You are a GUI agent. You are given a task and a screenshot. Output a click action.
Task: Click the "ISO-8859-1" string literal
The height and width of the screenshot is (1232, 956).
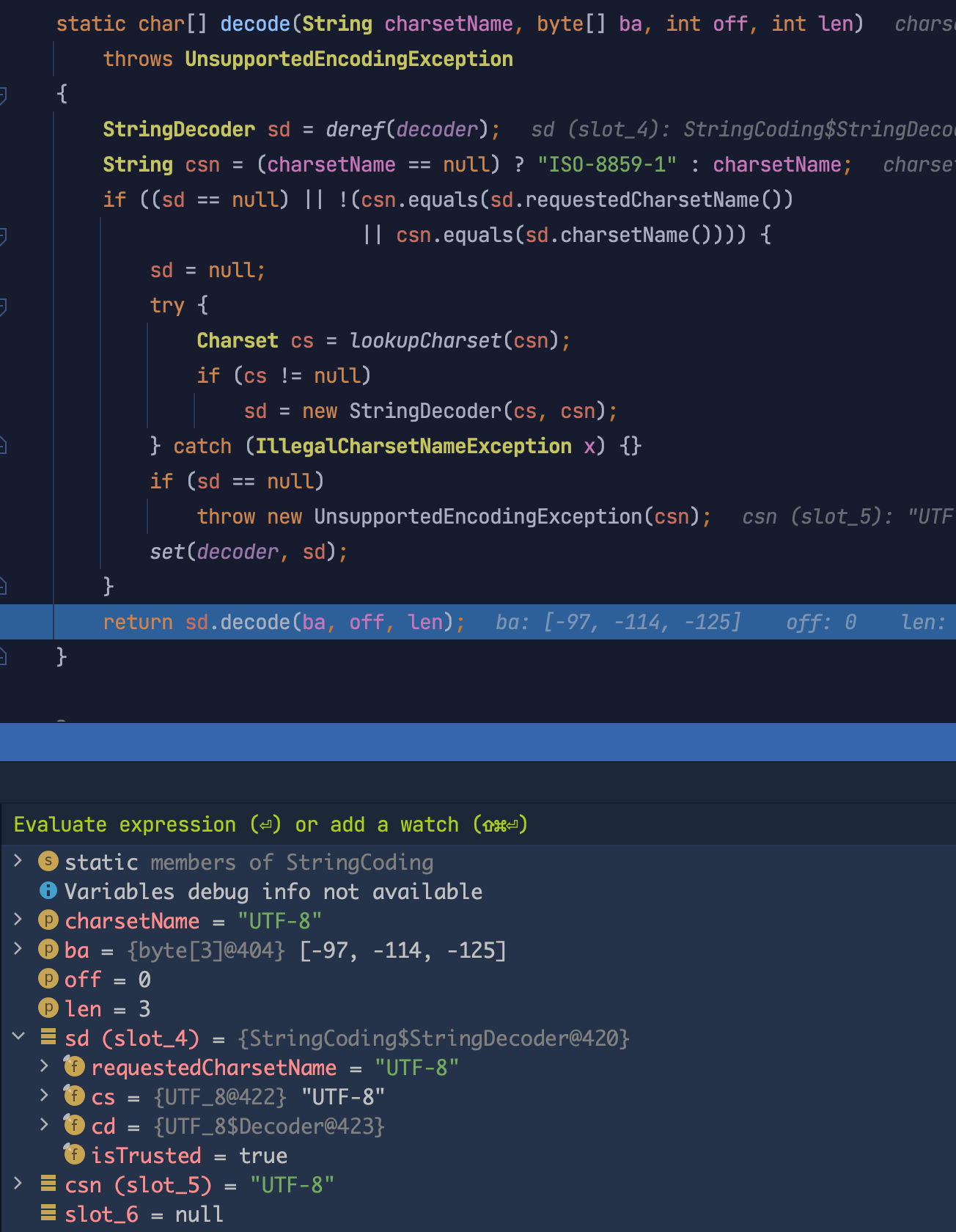tap(607, 164)
